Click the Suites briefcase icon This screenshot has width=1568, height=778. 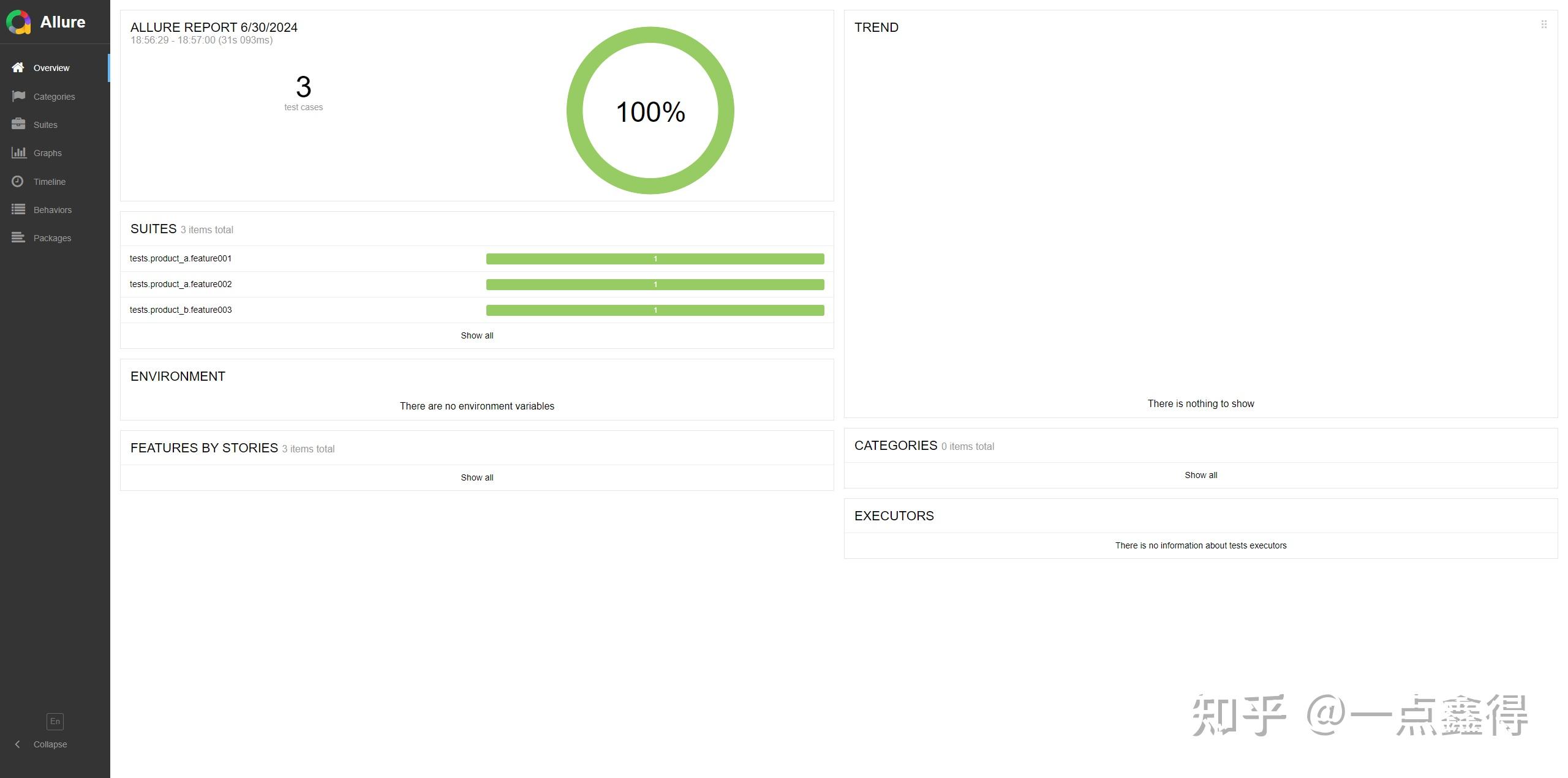pos(18,124)
